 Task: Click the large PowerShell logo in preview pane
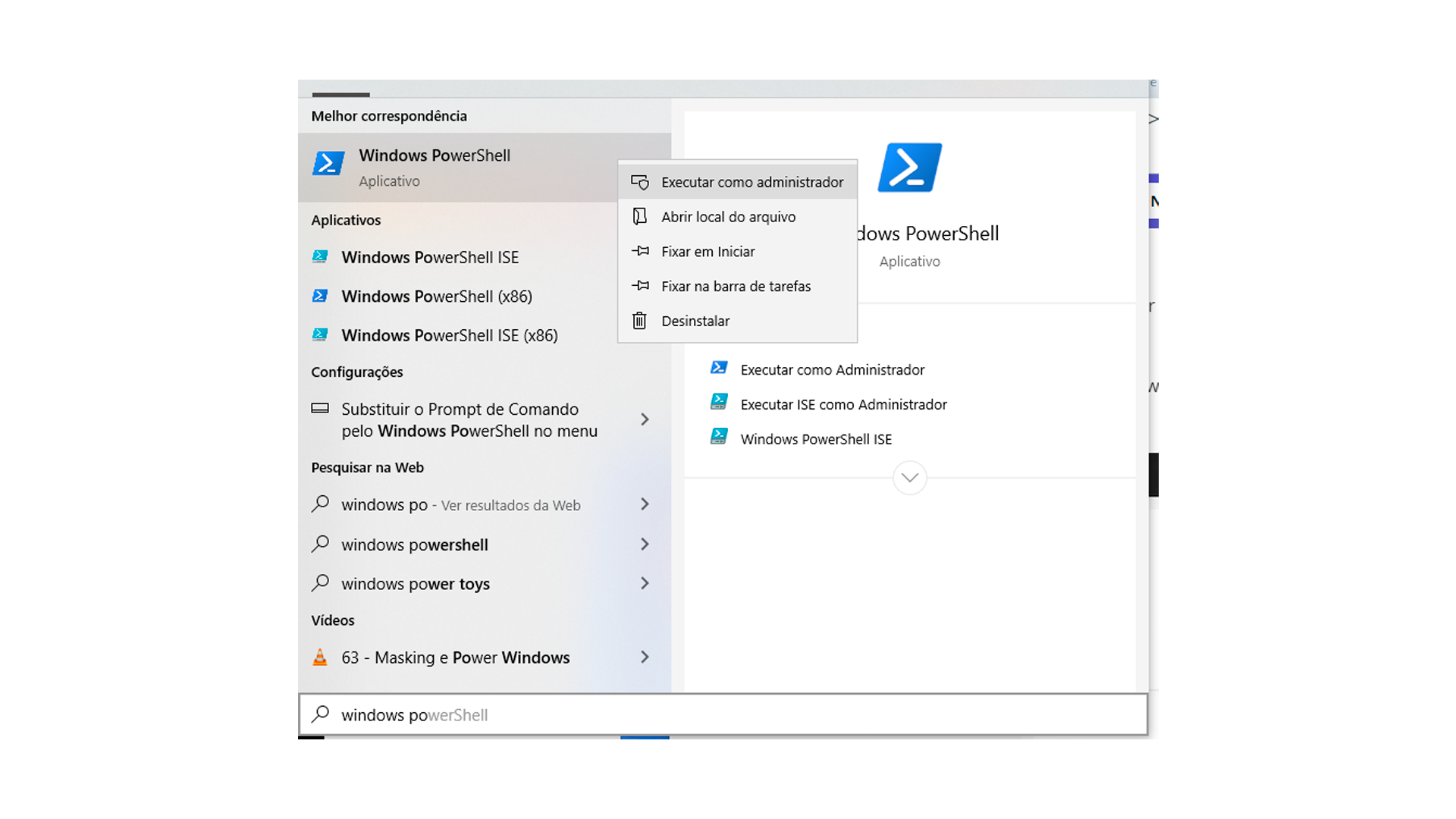click(909, 168)
